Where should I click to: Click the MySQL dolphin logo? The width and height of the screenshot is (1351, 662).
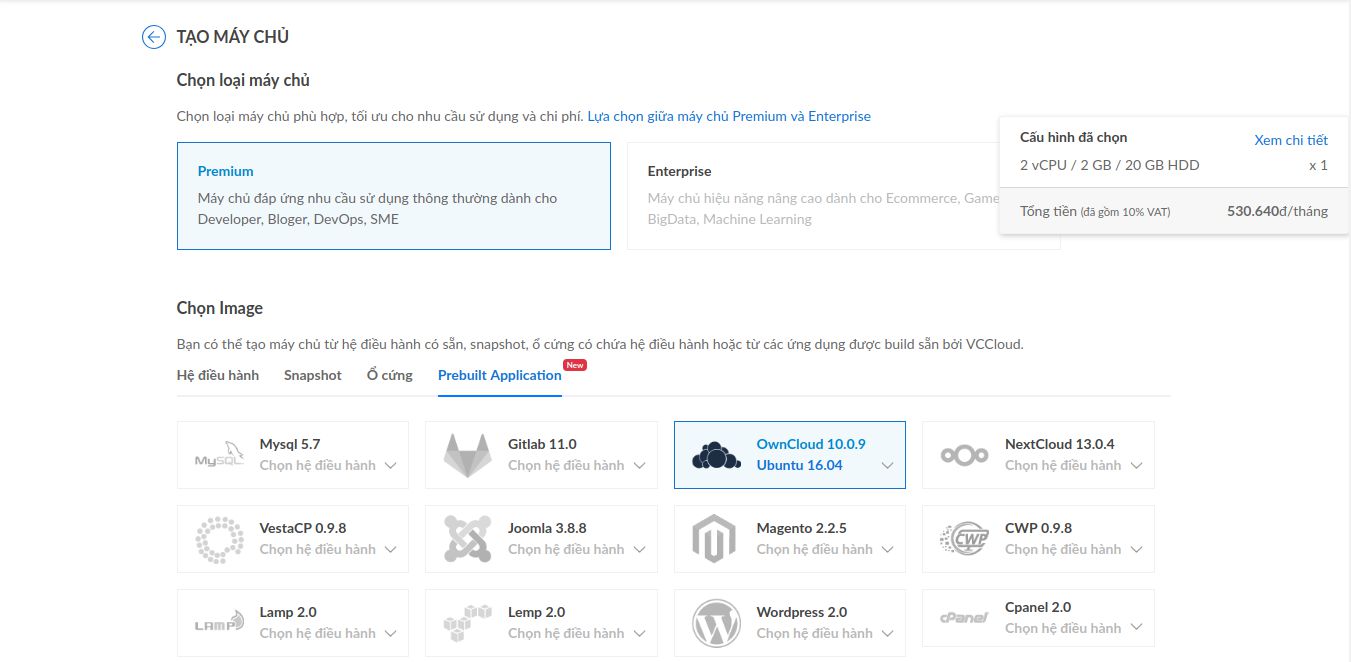click(x=219, y=455)
